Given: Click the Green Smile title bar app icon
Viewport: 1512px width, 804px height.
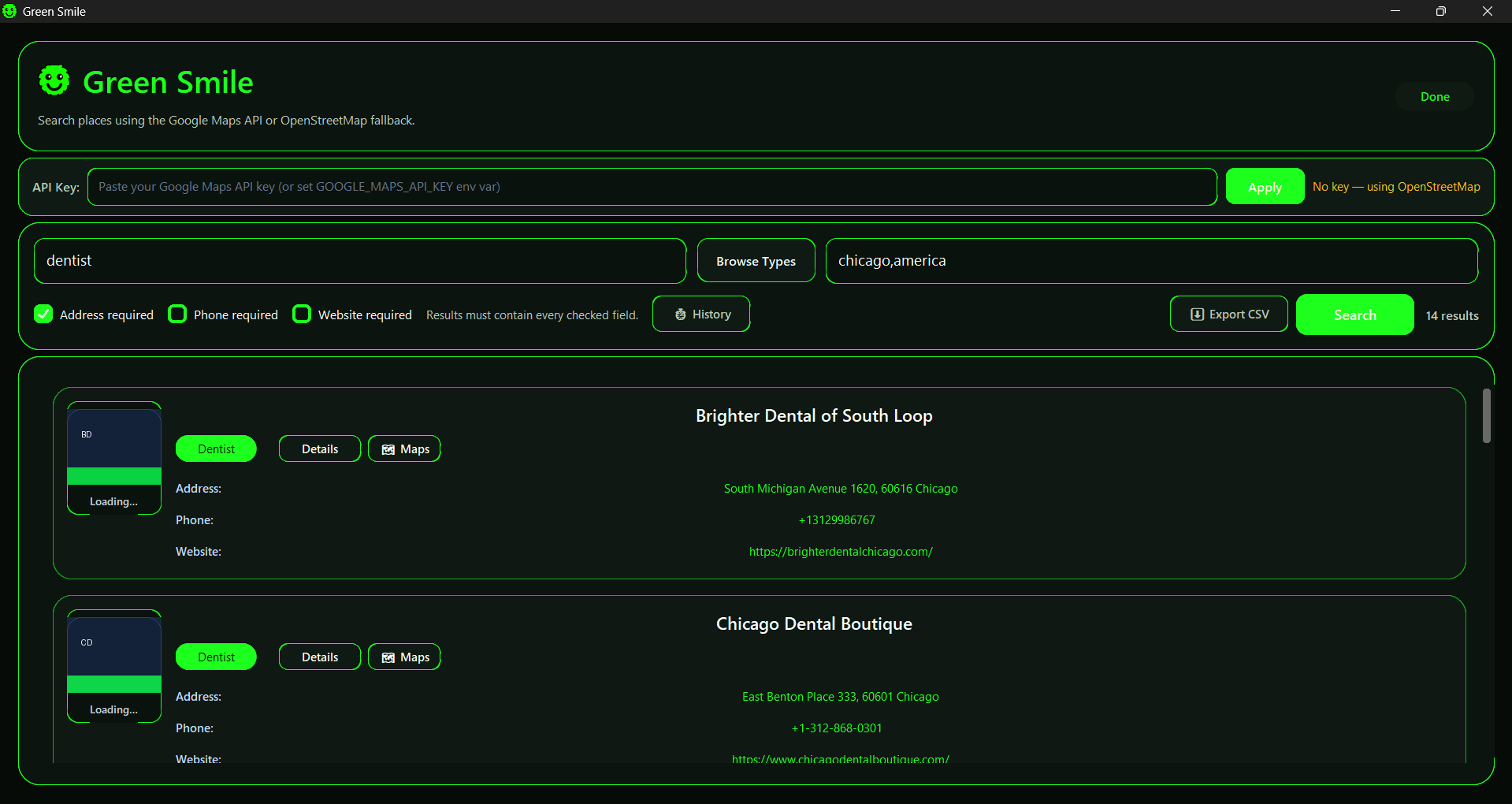Looking at the screenshot, I should (x=9, y=11).
